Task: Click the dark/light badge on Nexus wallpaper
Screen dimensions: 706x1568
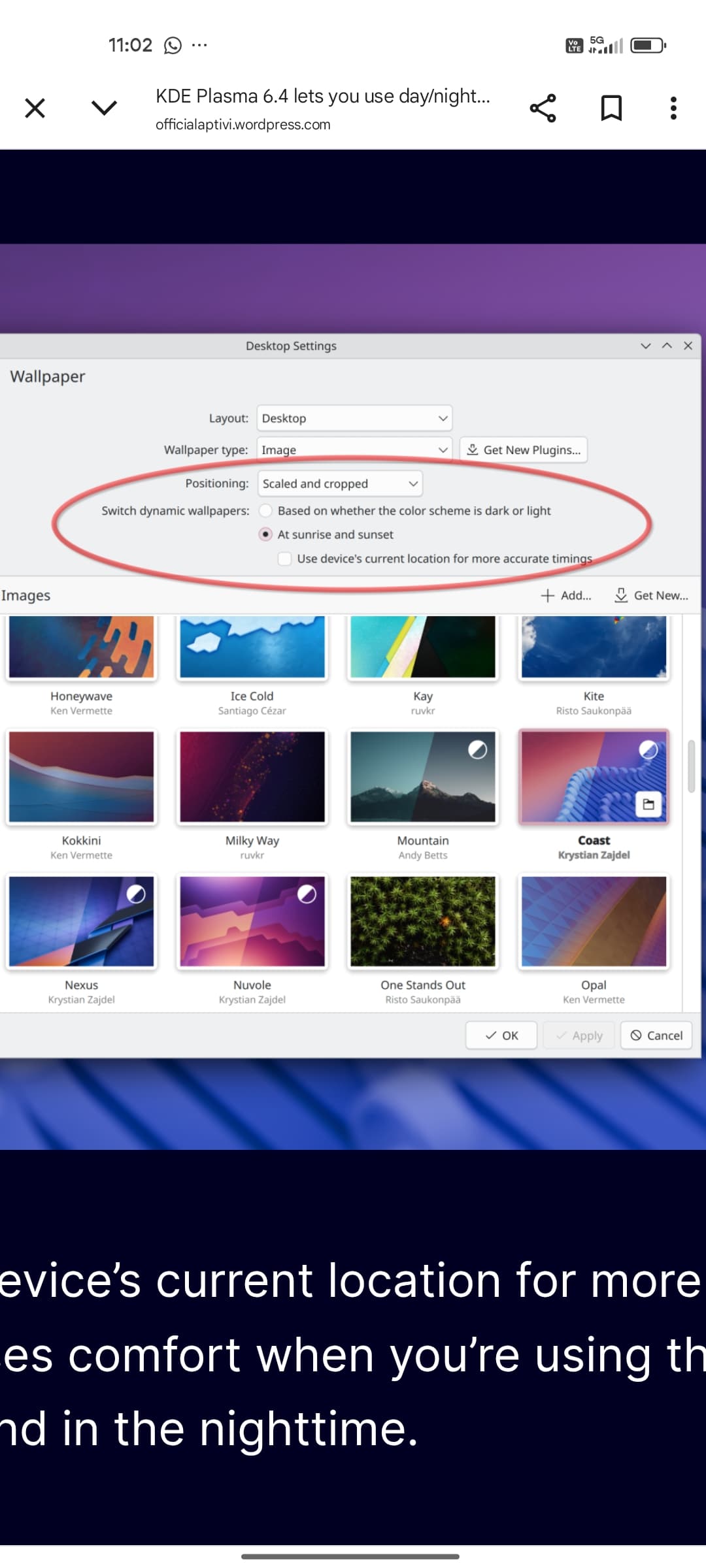Action: [x=136, y=894]
